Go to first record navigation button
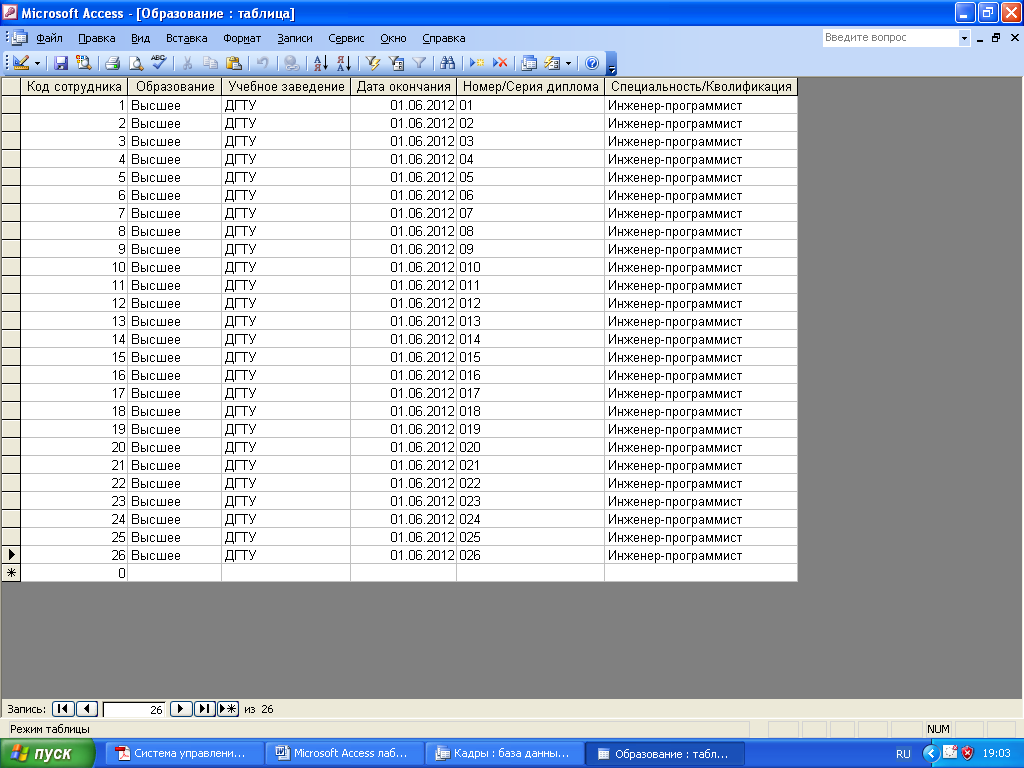The image size is (1024, 768). (63, 709)
